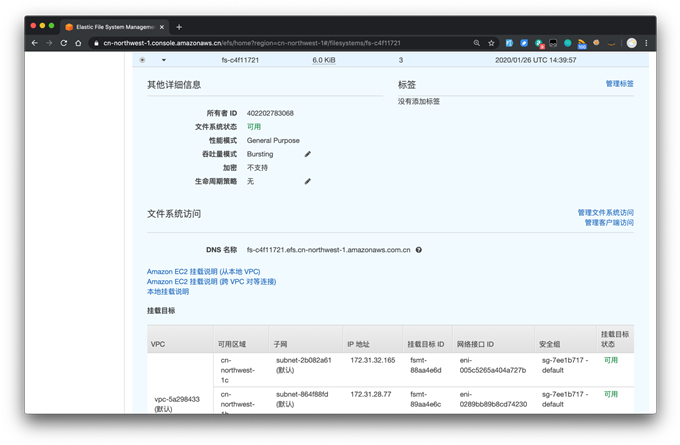
Task: Switch to Elastic File System Management tab
Action: tap(114, 27)
